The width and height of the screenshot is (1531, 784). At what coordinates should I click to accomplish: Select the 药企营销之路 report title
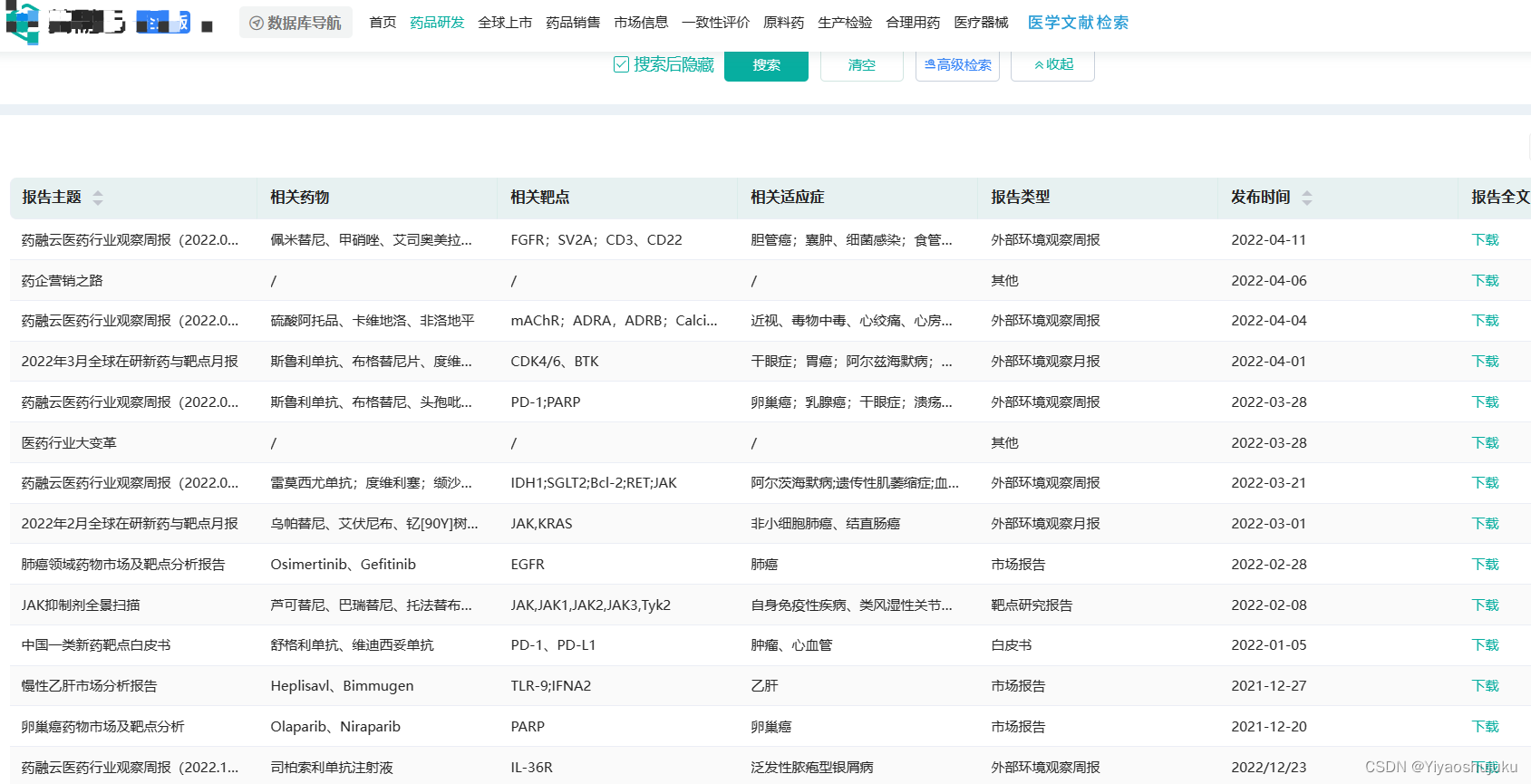63,281
